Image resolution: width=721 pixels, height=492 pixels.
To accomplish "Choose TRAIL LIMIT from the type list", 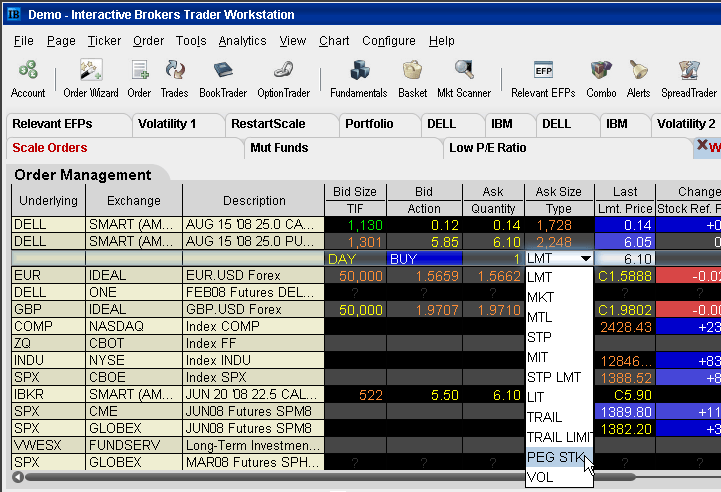I will click(x=559, y=437).
